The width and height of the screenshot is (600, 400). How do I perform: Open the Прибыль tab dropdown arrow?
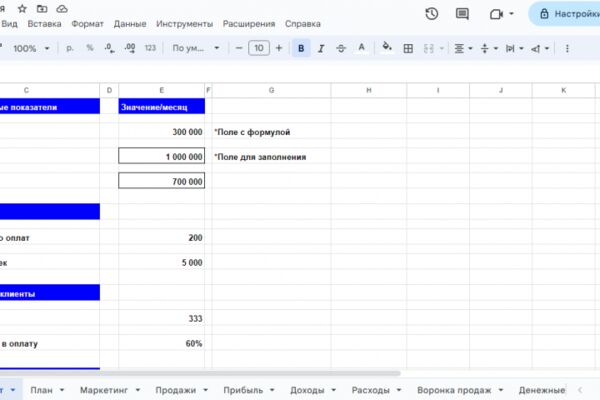point(272,390)
